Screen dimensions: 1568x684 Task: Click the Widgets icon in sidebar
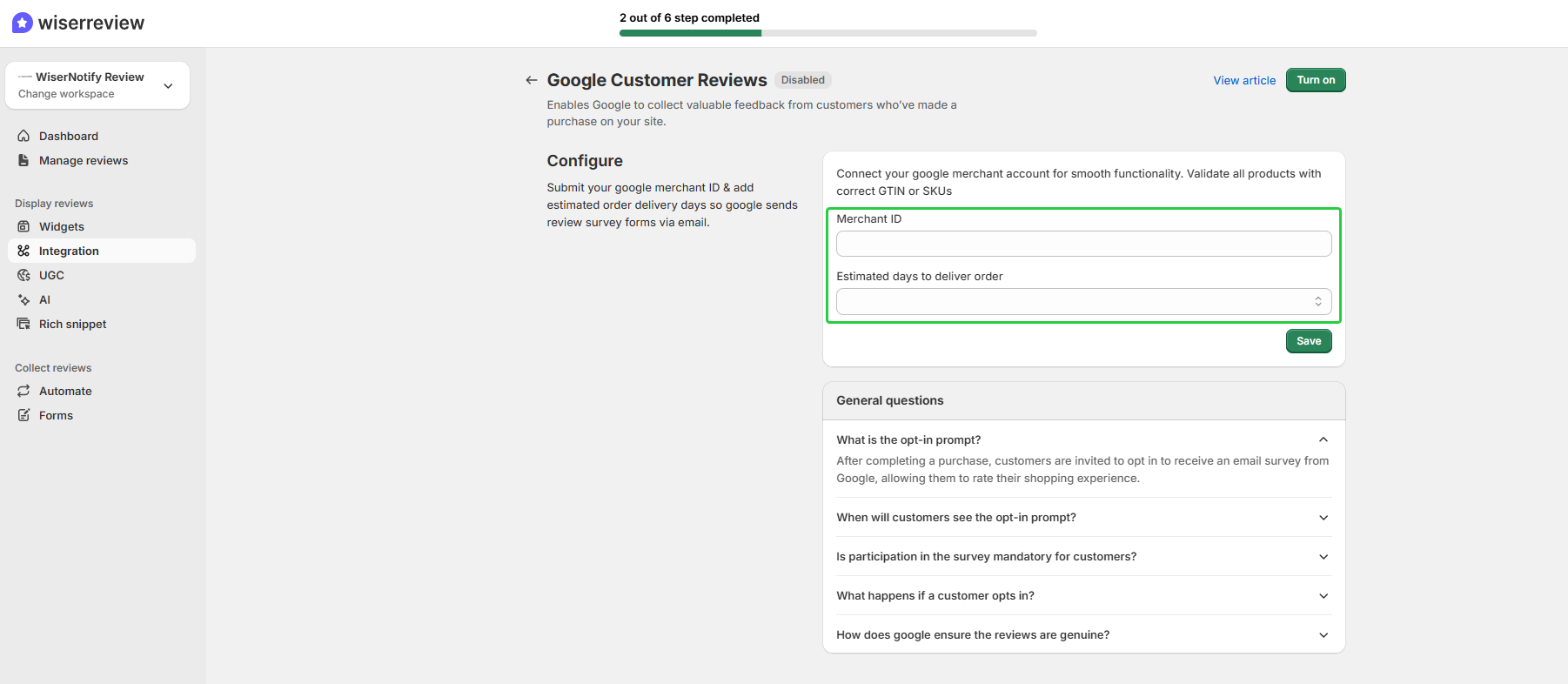pyautogui.click(x=23, y=226)
